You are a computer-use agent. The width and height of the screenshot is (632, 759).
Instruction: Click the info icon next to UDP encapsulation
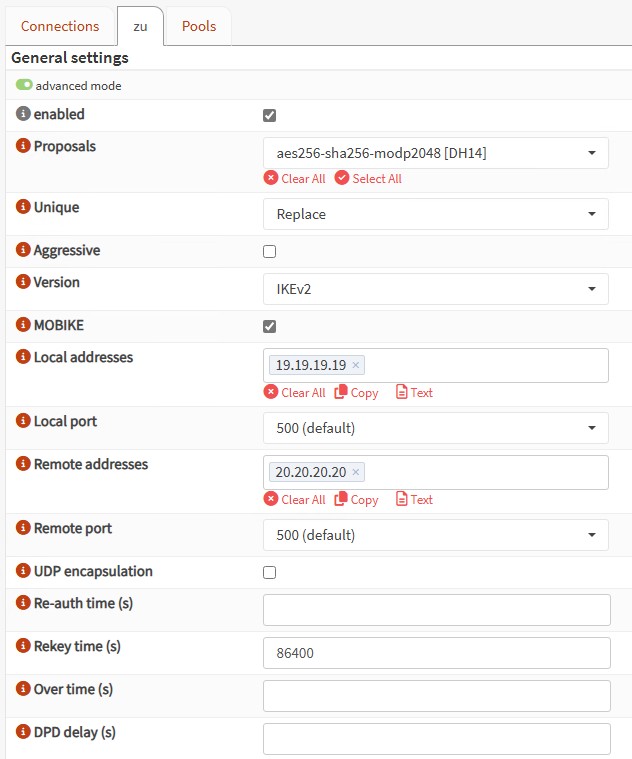(24, 571)
